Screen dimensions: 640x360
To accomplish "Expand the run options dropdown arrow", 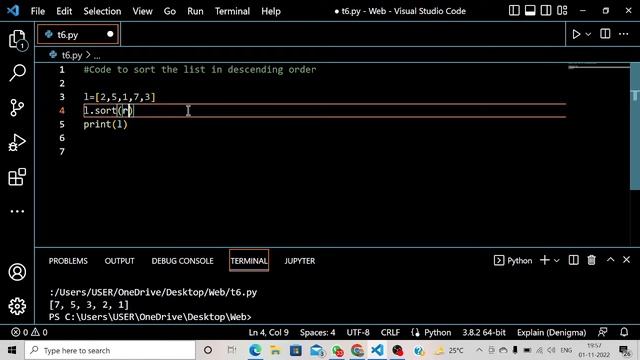I will pos(588,35).
